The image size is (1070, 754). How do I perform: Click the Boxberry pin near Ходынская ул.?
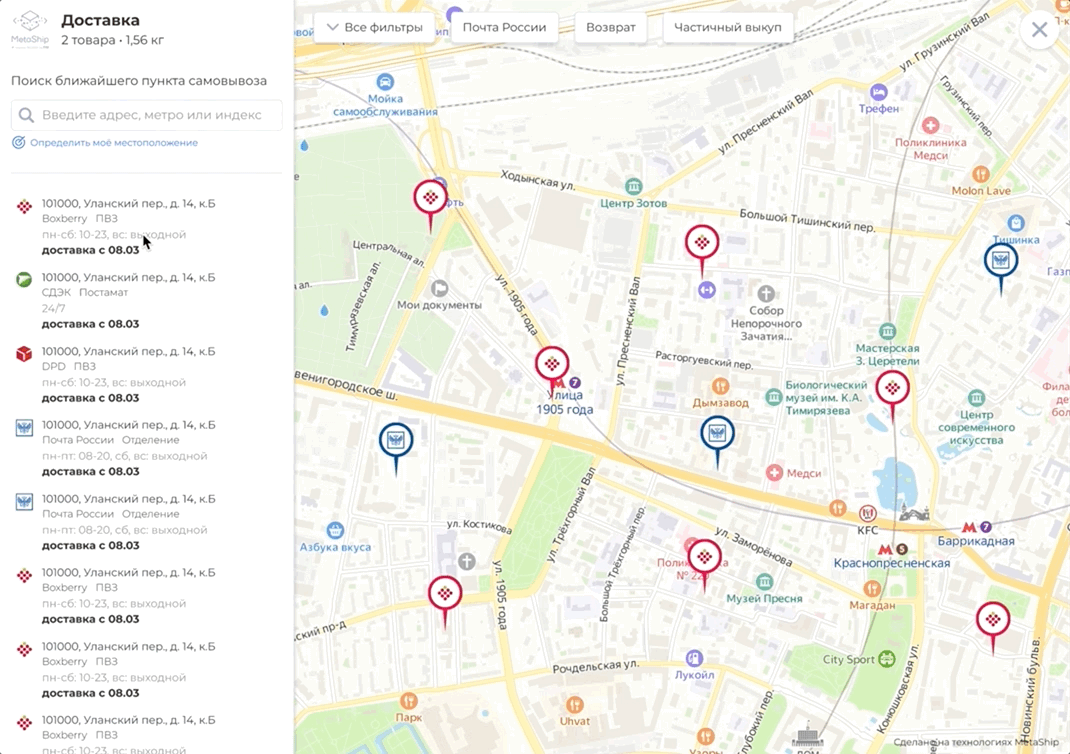coord(430,199)
